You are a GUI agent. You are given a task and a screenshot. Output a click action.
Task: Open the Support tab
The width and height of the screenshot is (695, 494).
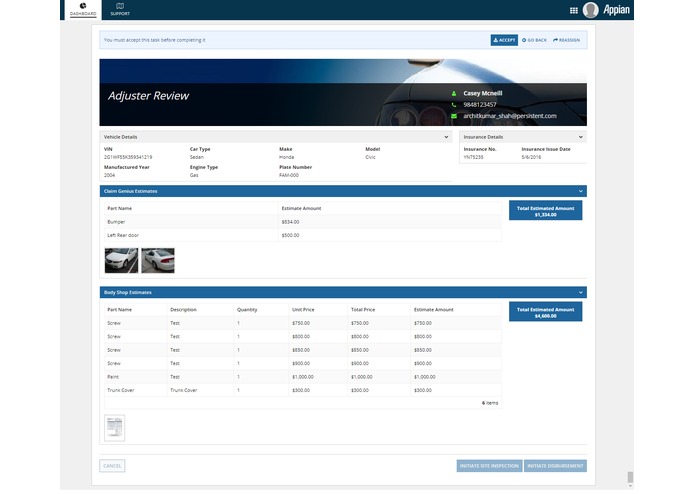tap(120, 9)
